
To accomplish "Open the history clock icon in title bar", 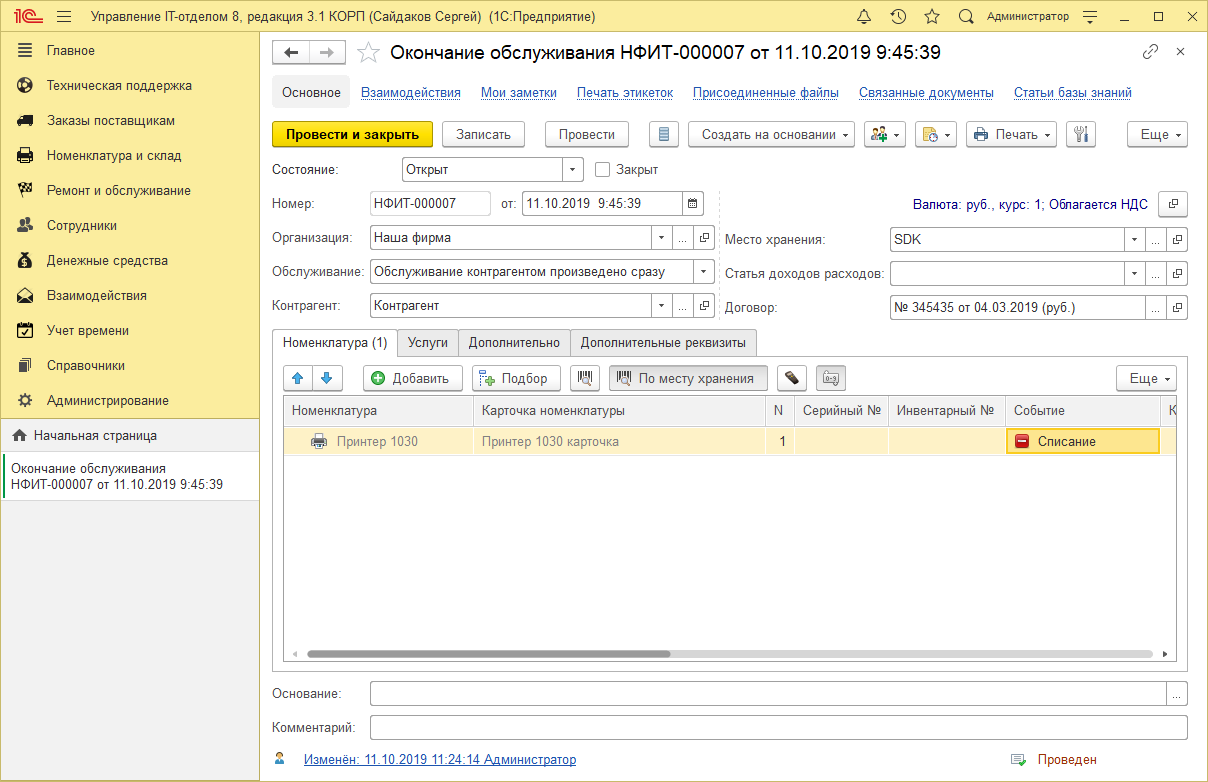I will (899, 16).
